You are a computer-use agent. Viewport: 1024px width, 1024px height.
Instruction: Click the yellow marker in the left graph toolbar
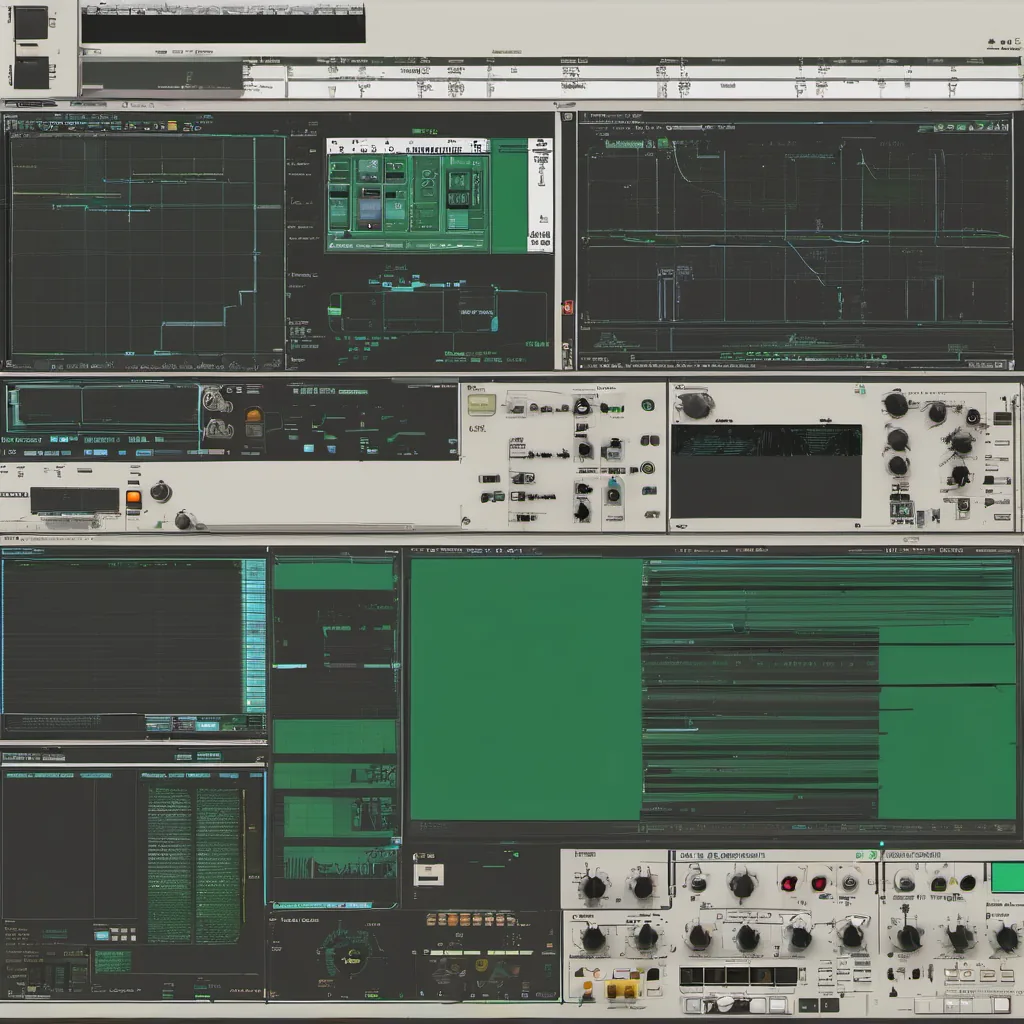172,126
